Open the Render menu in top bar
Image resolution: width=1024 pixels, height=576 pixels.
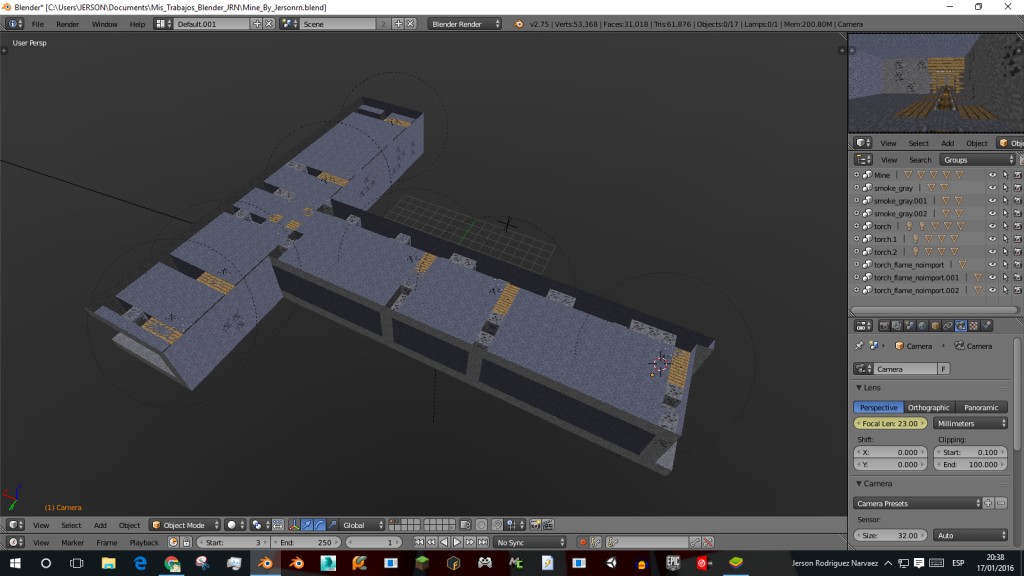(x=67, y=24)
